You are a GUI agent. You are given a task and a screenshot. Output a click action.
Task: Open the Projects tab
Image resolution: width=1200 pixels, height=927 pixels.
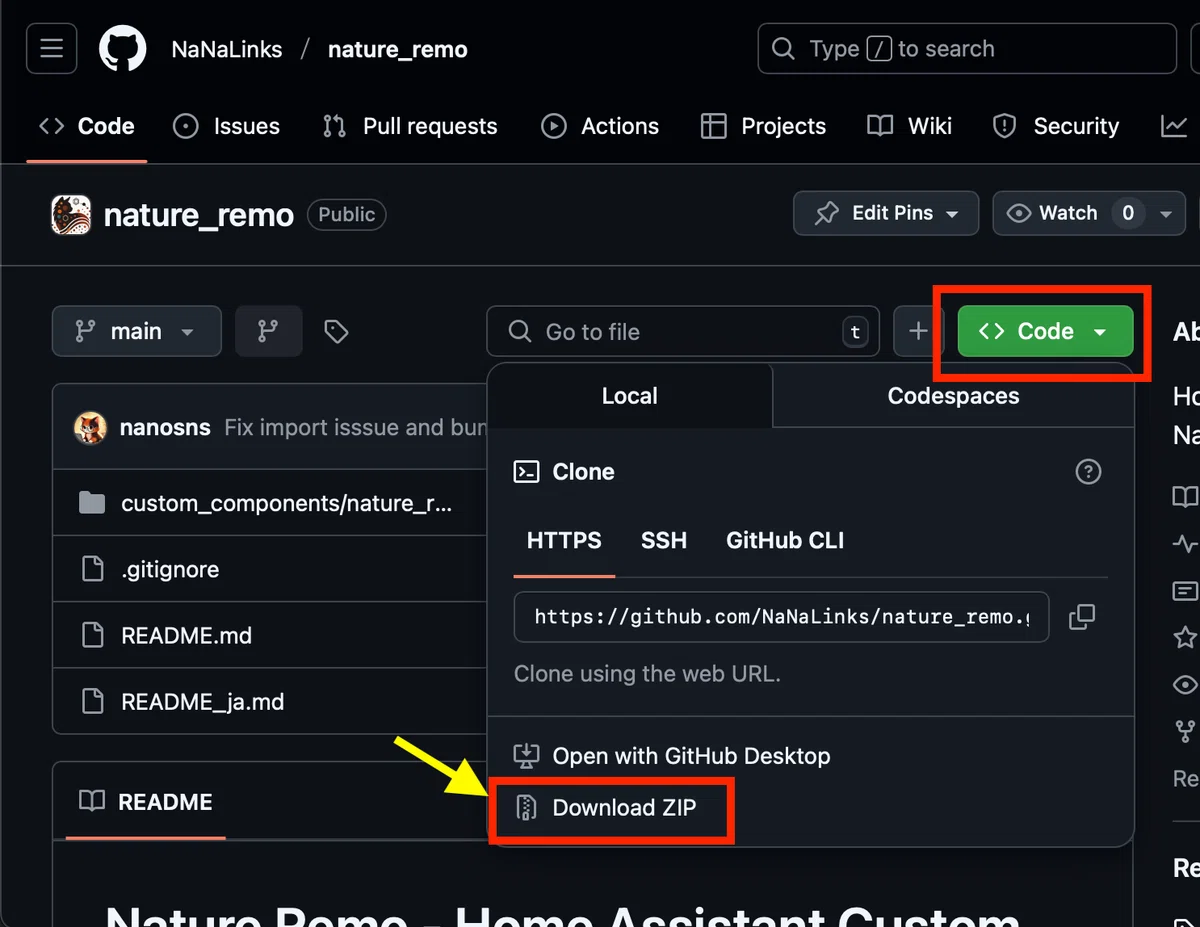coord(764,126)
